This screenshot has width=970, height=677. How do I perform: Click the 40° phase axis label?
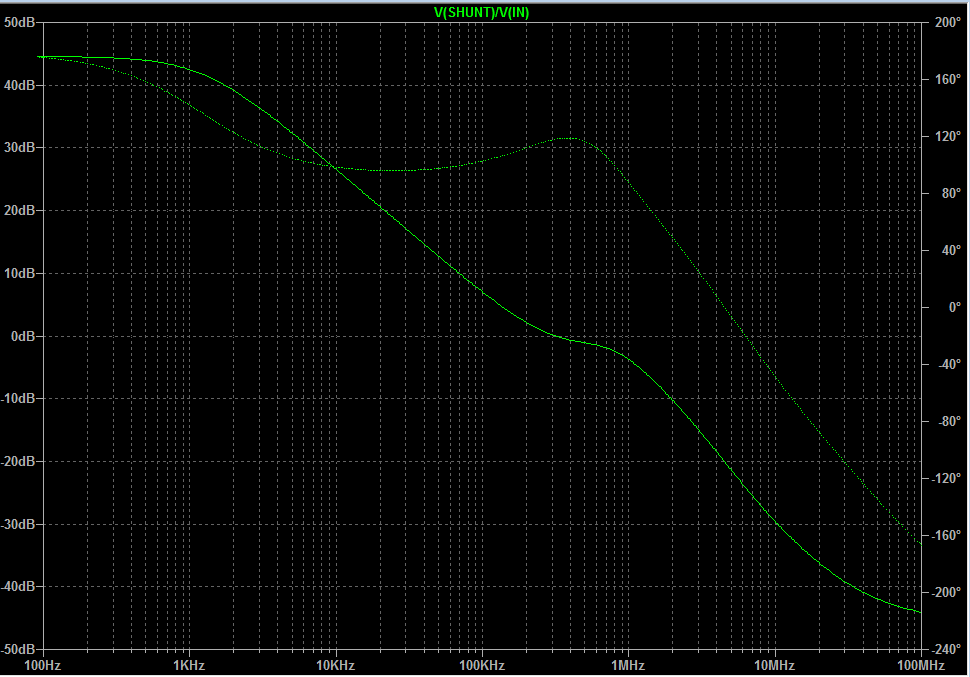click(x=951, y=251)
